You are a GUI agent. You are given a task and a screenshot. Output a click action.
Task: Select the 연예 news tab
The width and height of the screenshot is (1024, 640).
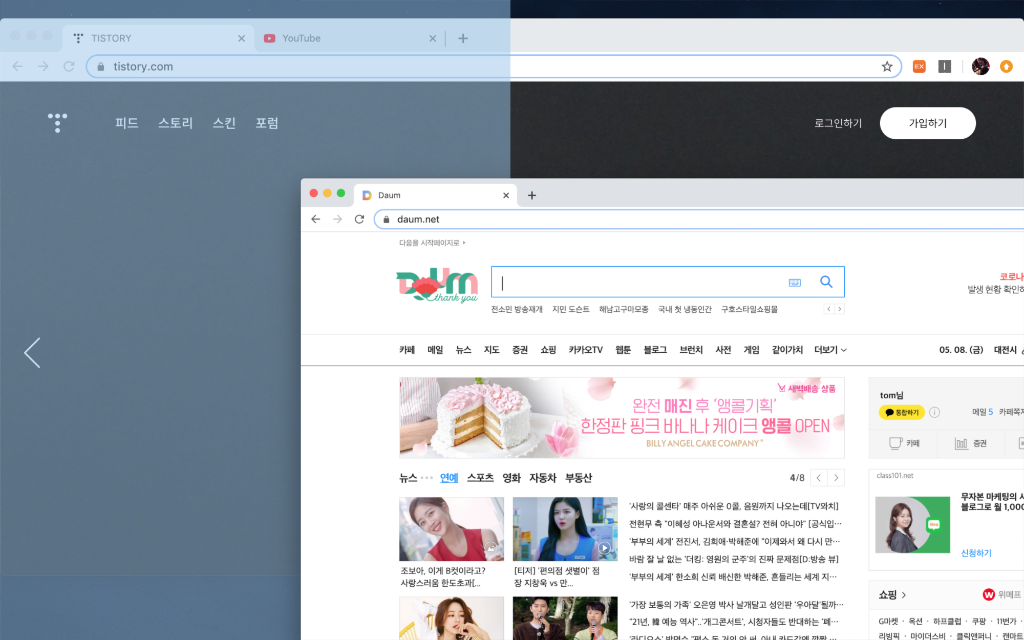[x=449, y=478]
